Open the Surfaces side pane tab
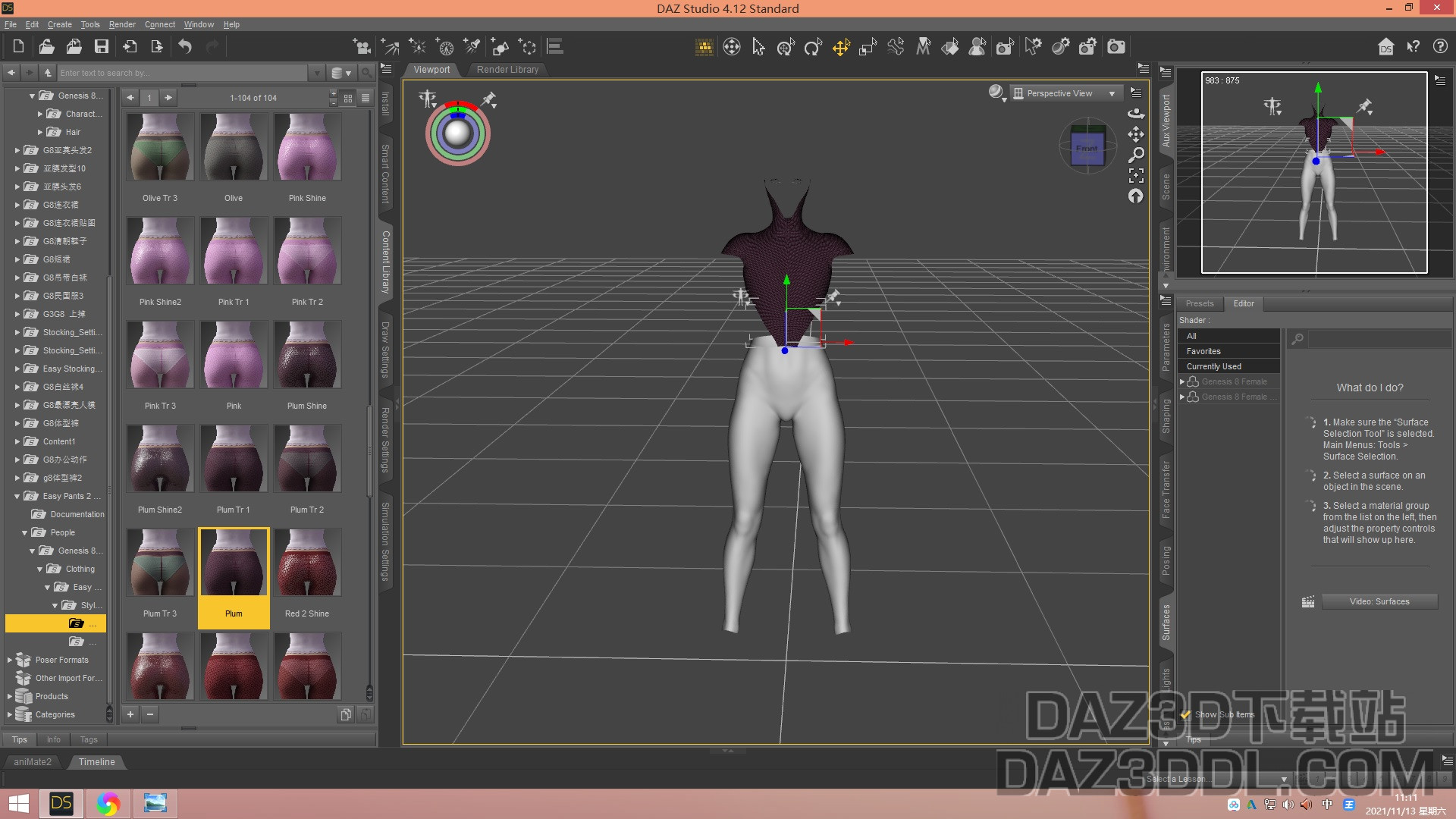 tap(1166, 622)
